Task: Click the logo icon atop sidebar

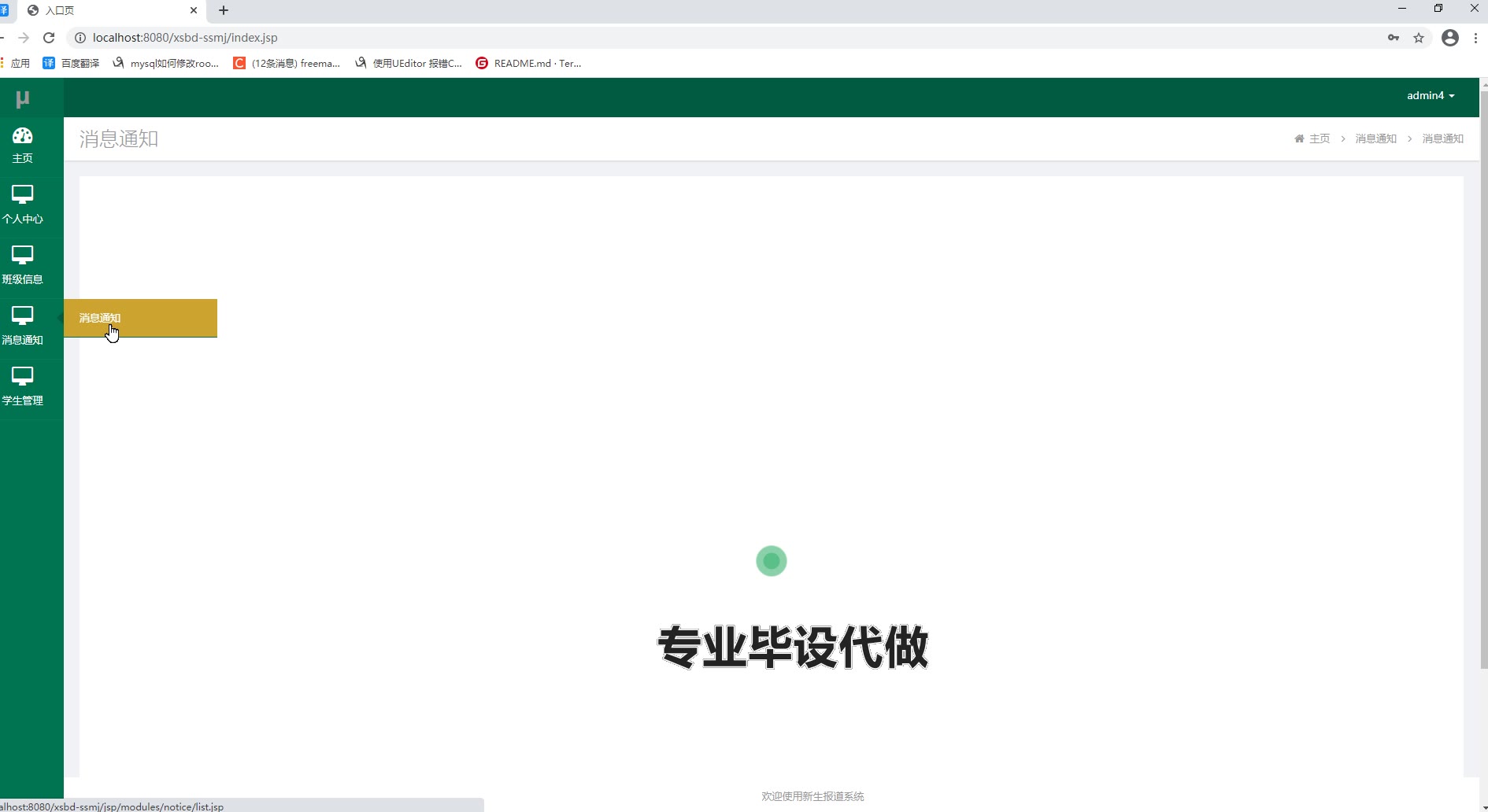Action: point(22,98)
